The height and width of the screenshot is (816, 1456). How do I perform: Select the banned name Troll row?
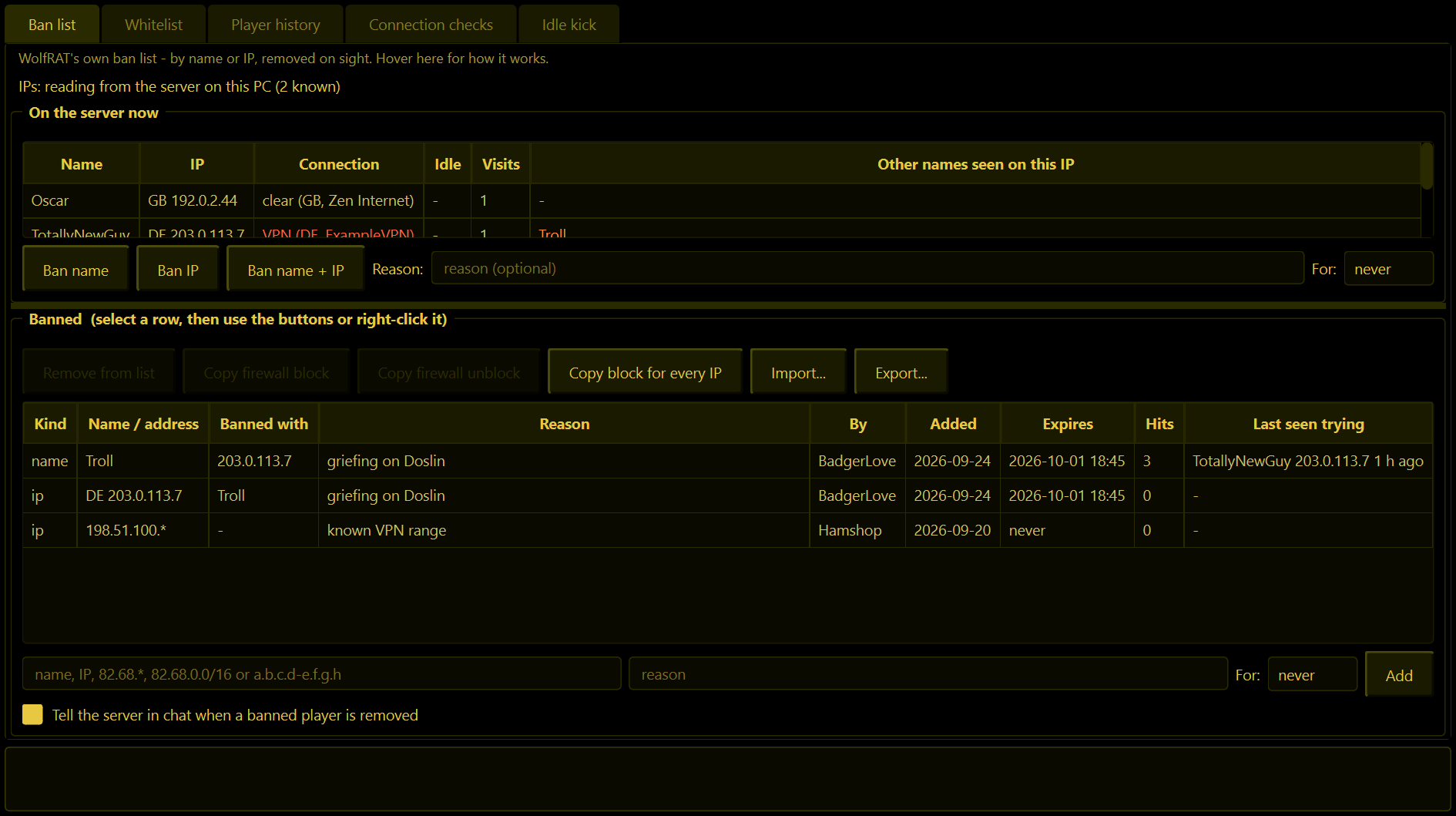(727, 461)
